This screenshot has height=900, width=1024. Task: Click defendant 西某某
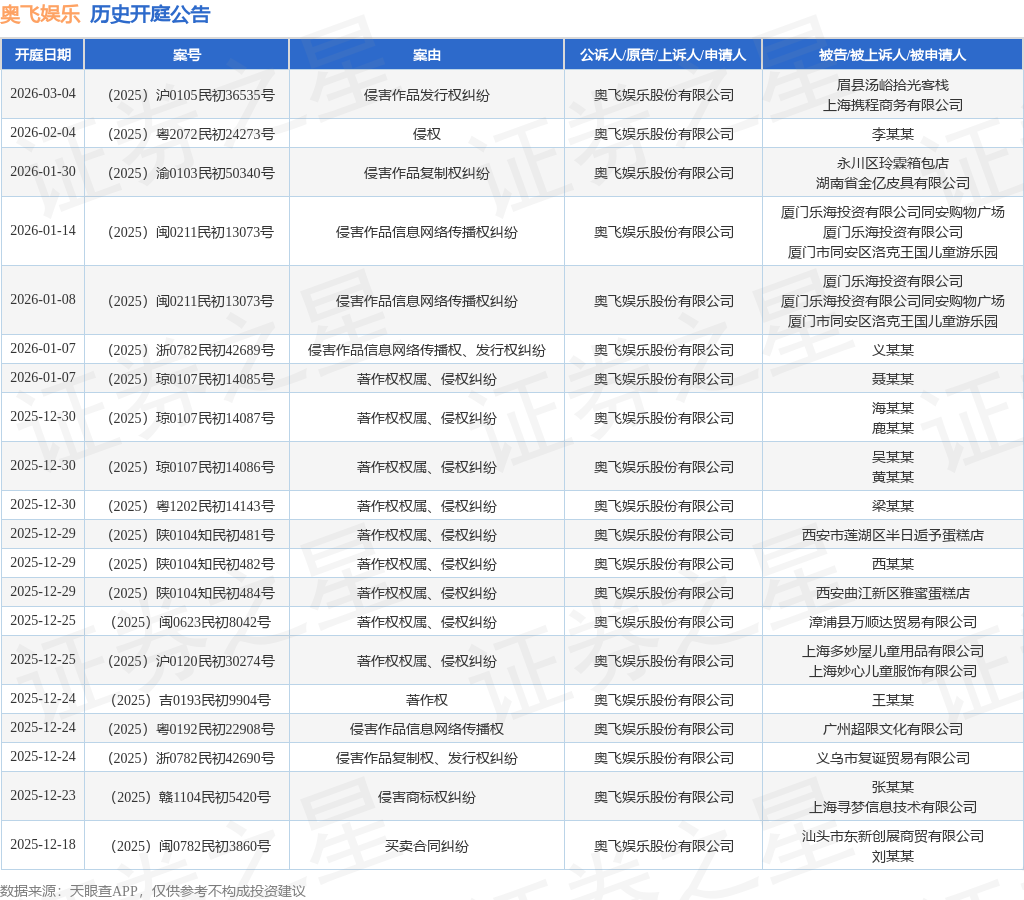click(x=892, y=564)
